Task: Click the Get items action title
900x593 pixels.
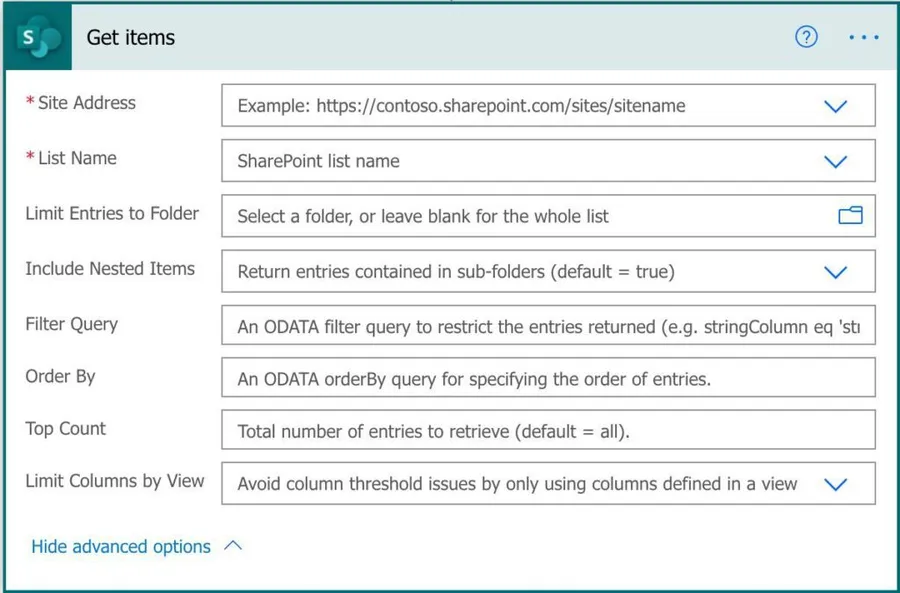Action: (131, 38)
